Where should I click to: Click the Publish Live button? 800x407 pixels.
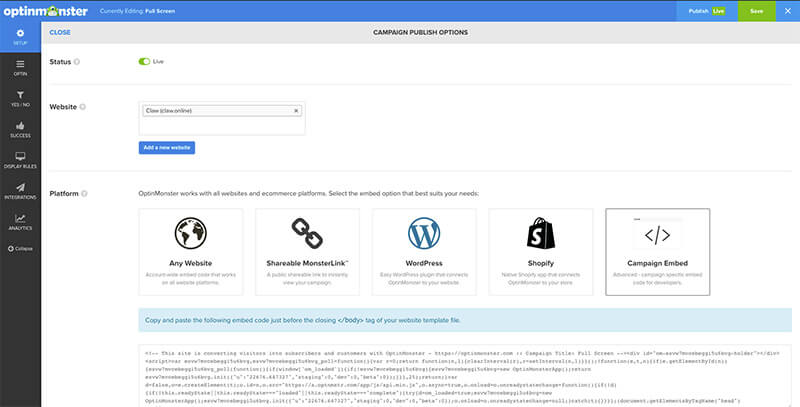tap(707, 11)
